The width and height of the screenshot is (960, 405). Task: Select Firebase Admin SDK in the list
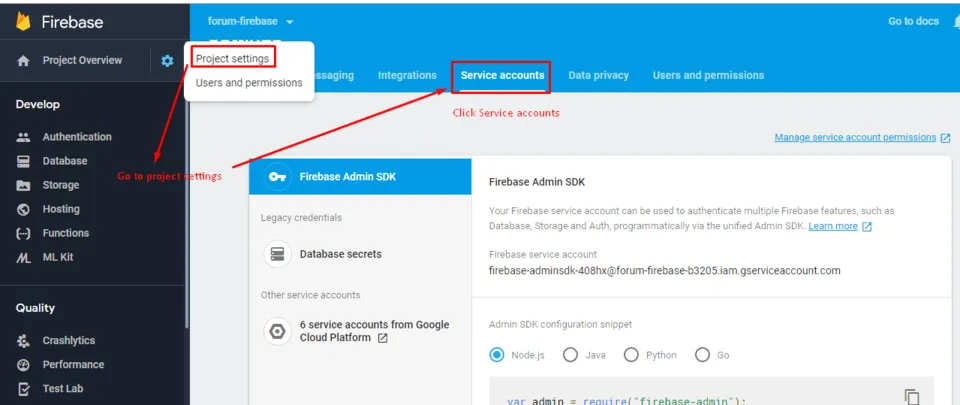pyautogui.click(x=360, y=177)
